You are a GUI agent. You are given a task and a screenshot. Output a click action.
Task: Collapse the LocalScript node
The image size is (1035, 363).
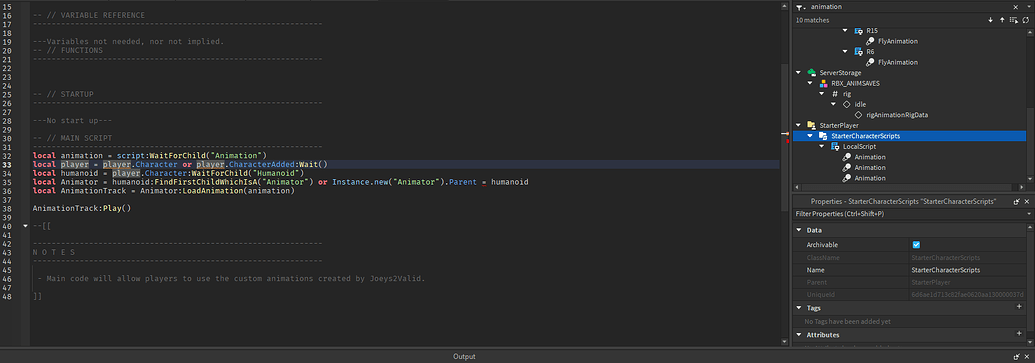822,147
